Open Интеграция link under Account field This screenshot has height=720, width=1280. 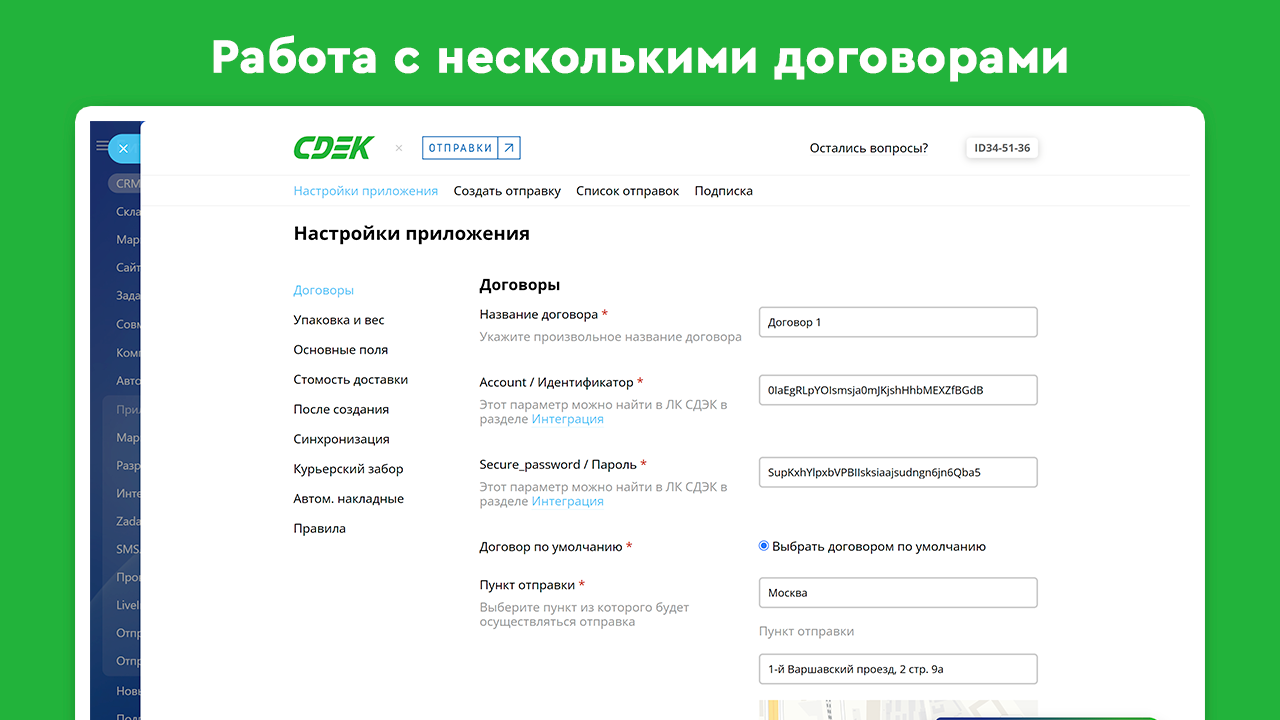coord(567,419)
